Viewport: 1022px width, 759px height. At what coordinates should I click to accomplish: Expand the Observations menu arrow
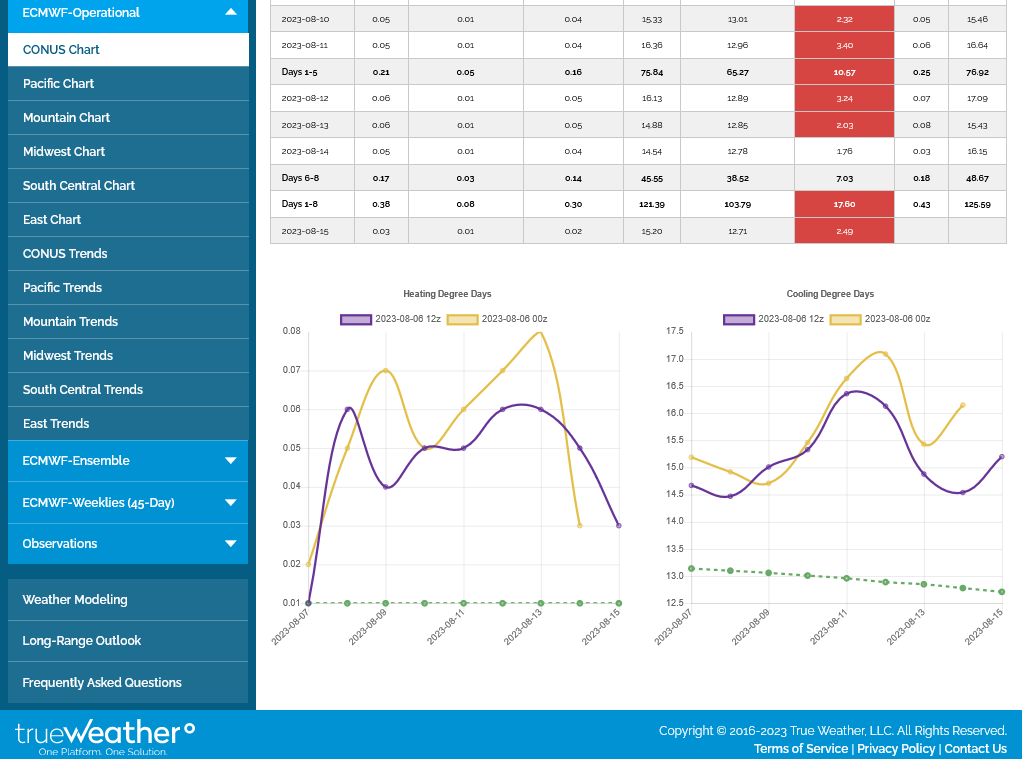point(231,544)
